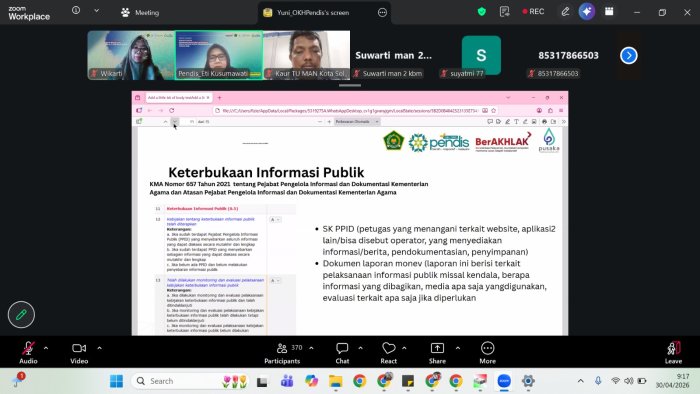700x394 pixels.
Task: Go to next page in PDF viewer
Action: click(x=175, y=121)
